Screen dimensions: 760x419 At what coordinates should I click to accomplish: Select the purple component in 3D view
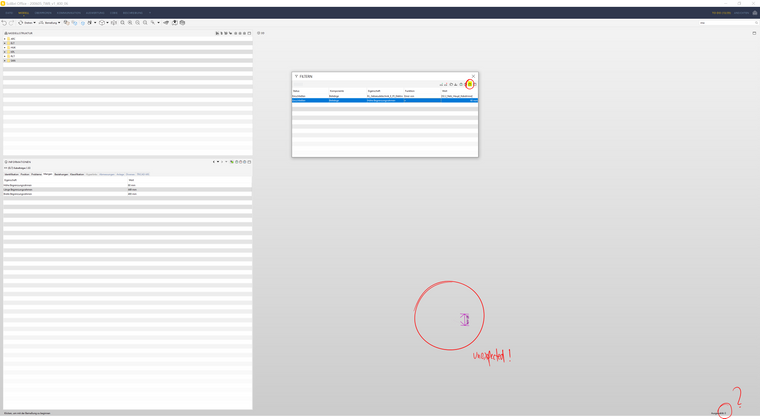click(x=464, y=320)
